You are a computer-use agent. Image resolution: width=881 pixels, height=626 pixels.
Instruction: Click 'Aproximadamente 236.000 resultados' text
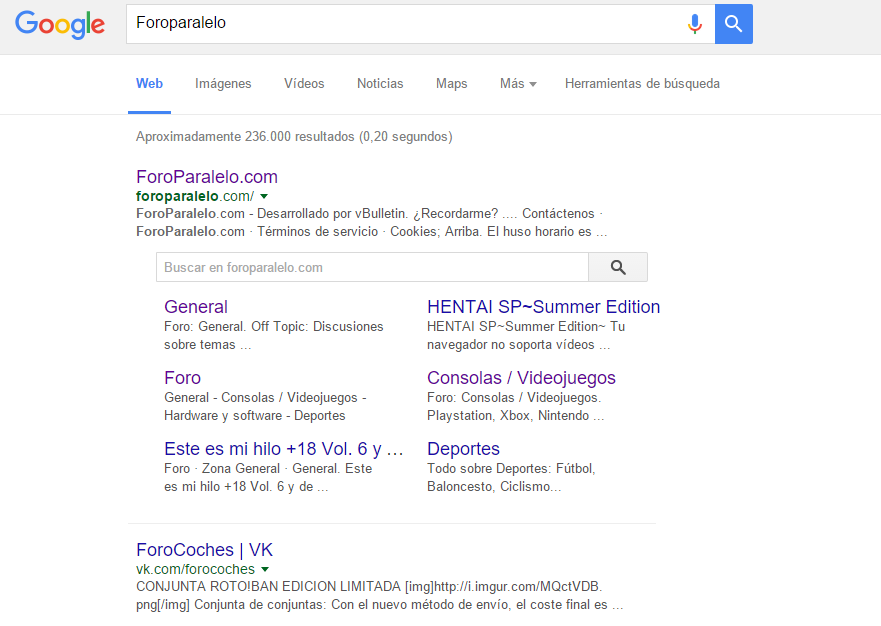coord(294,137)
